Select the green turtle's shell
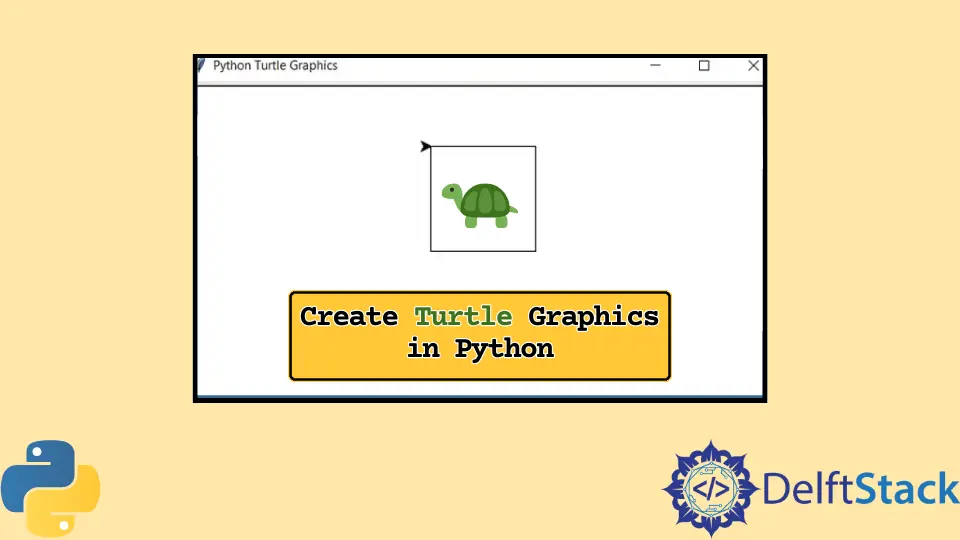The height and width of the screenshot is (540, 960). tap(486, 200)
